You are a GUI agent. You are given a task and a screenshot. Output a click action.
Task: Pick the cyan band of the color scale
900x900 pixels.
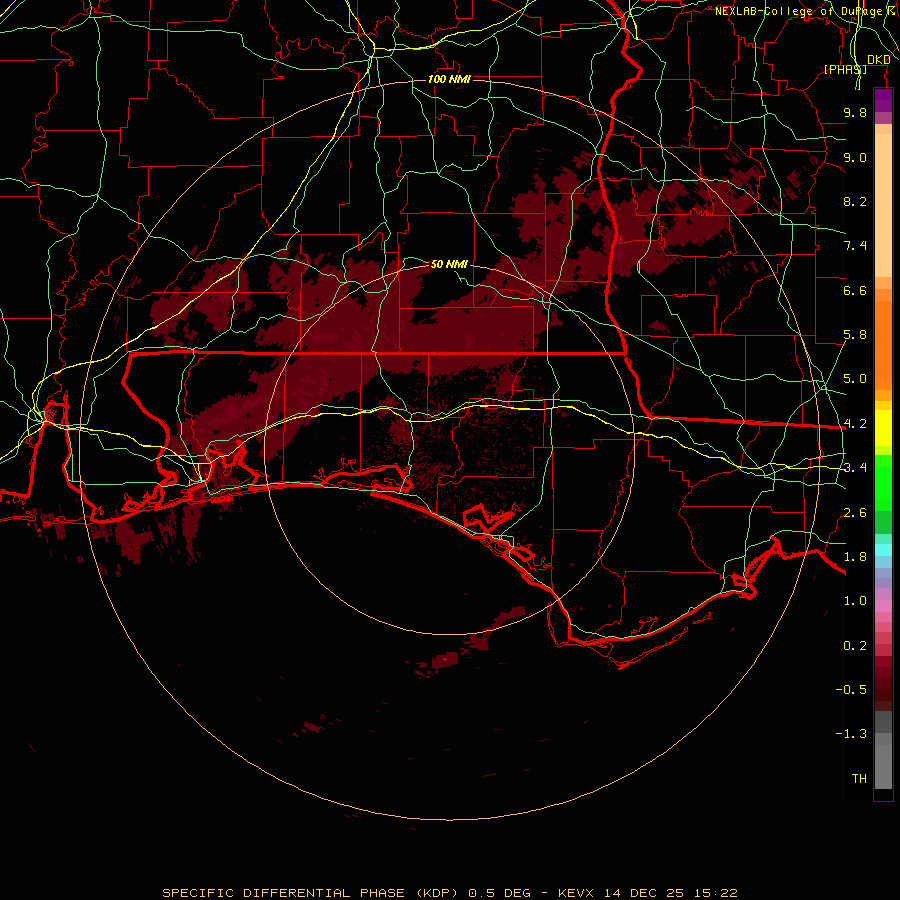coord(883,550)
